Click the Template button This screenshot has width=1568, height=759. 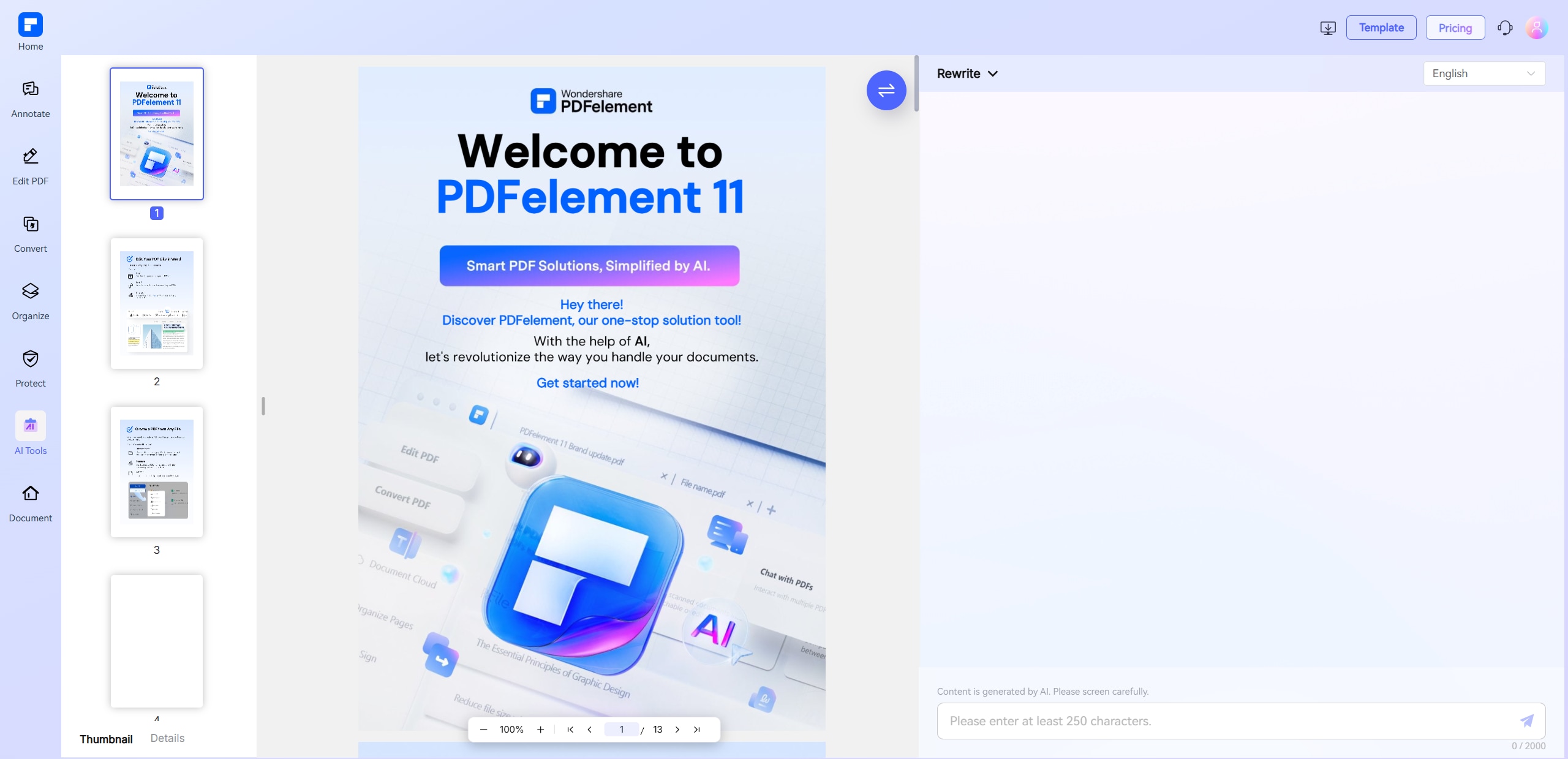[1381, 28]
